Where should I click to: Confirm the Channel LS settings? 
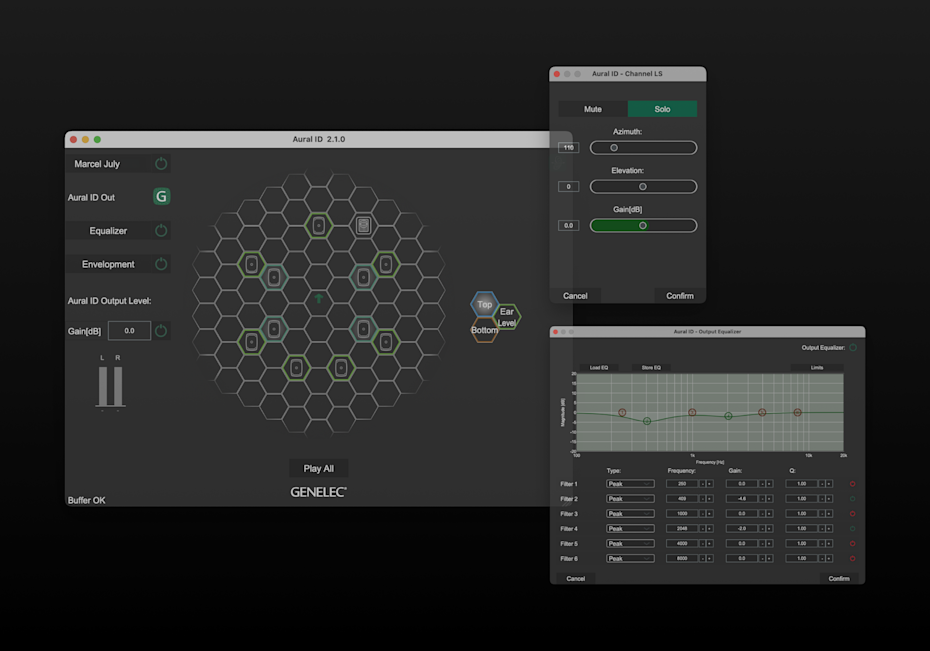pyautogui.click(x=680, y=296)
